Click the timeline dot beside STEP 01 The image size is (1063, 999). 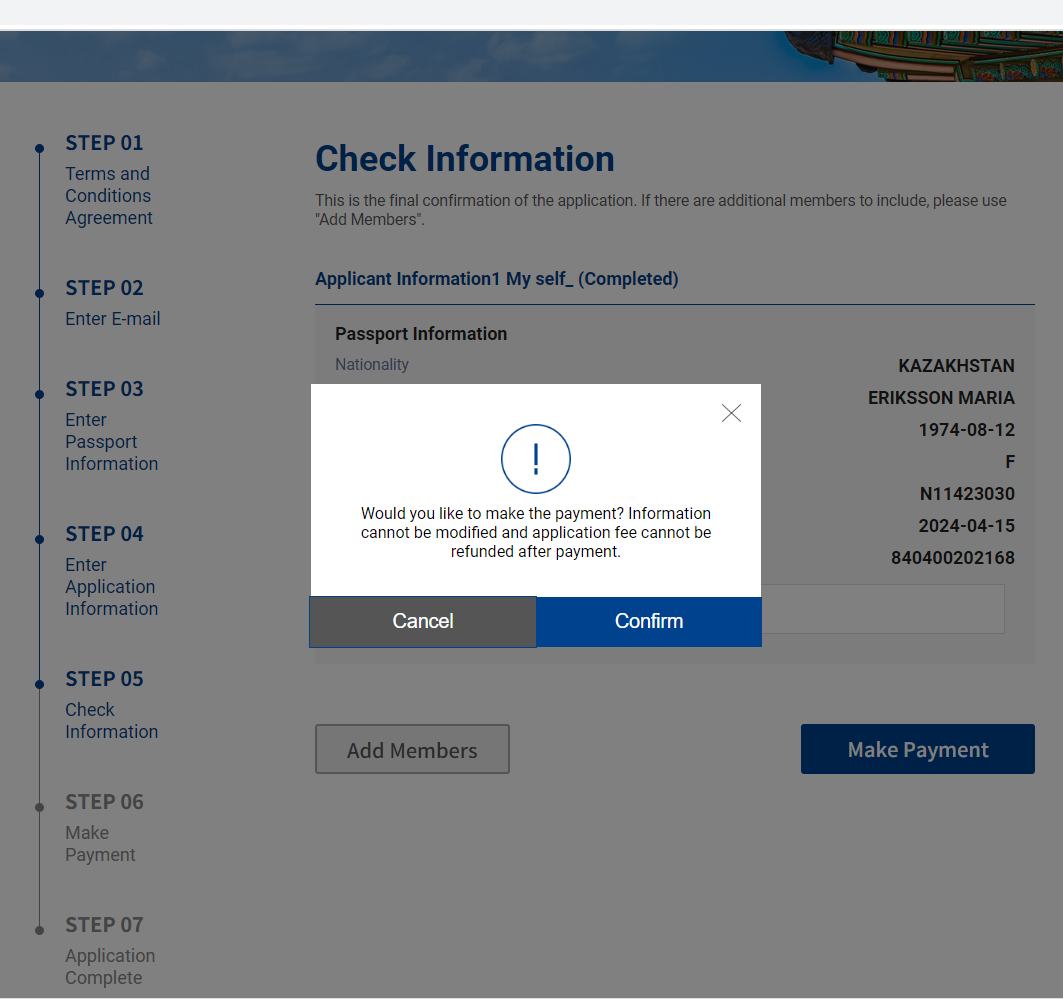[39, 148]
